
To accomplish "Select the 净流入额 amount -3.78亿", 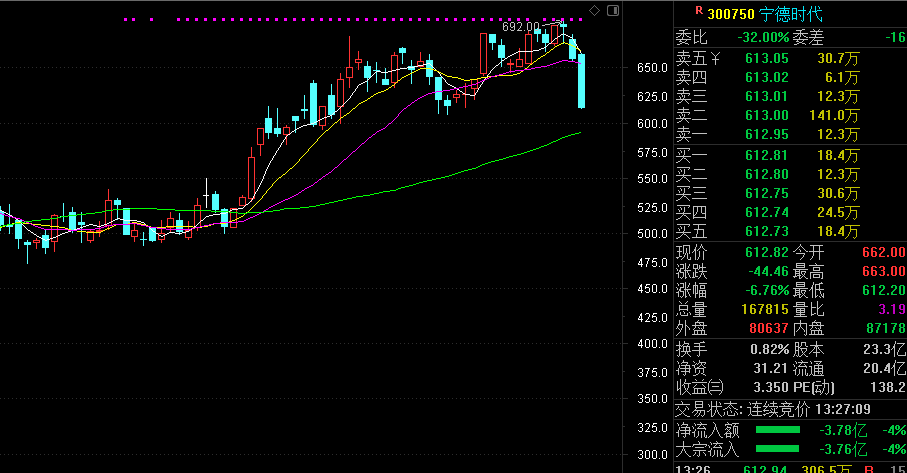I will click(x=843, y=430).
